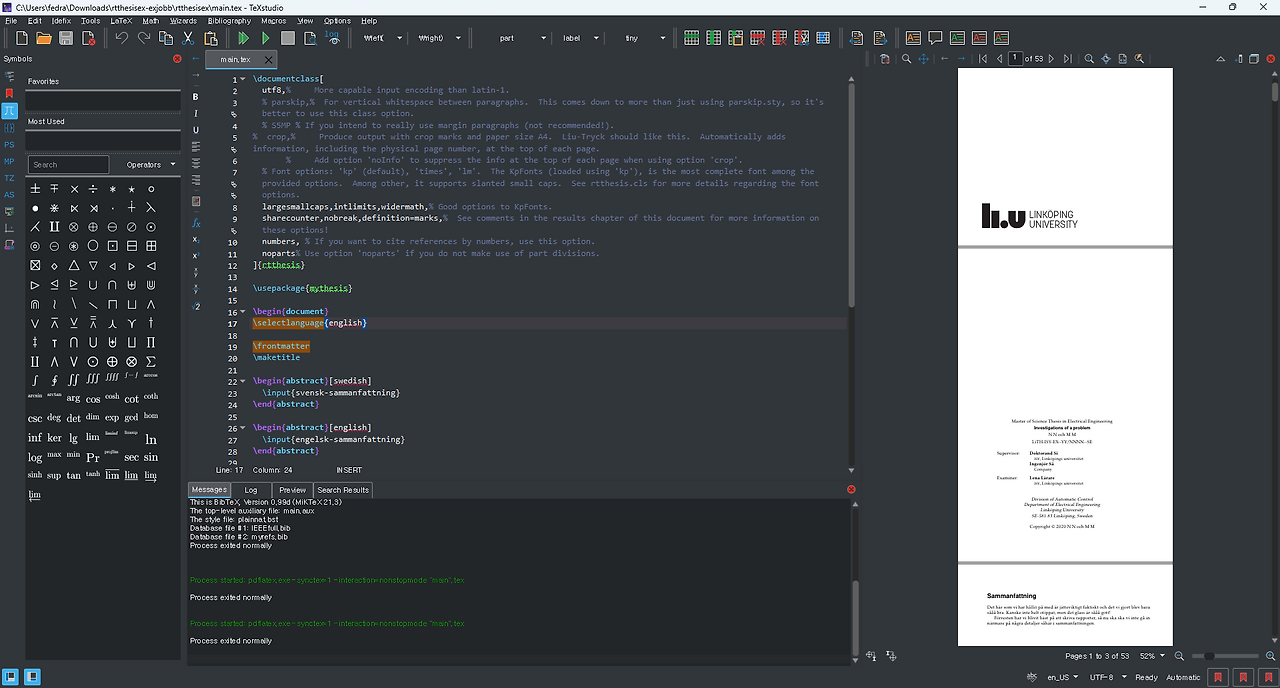
Task: Go to the next PDF page with the arrow button
Action: [x=1051, y=58]
